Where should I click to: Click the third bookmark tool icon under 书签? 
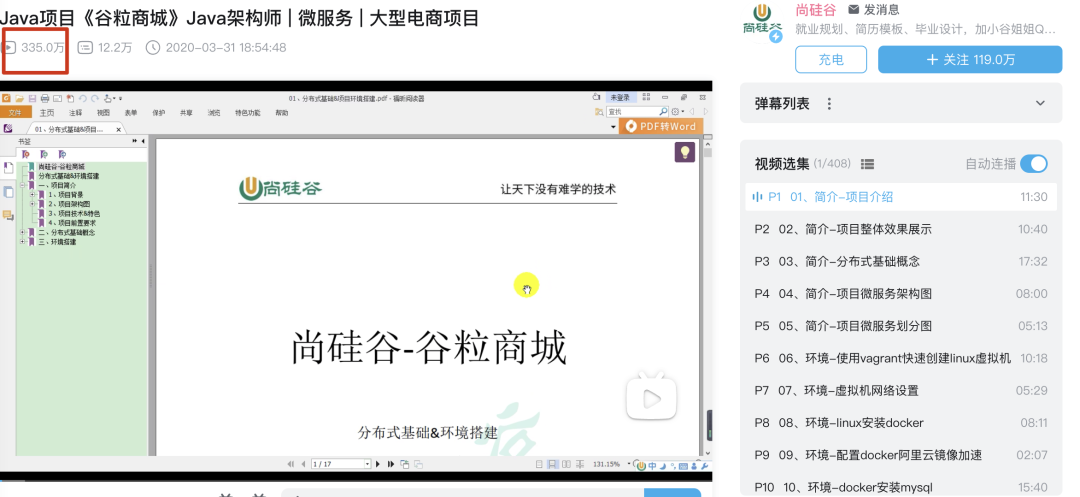[62, 154]
